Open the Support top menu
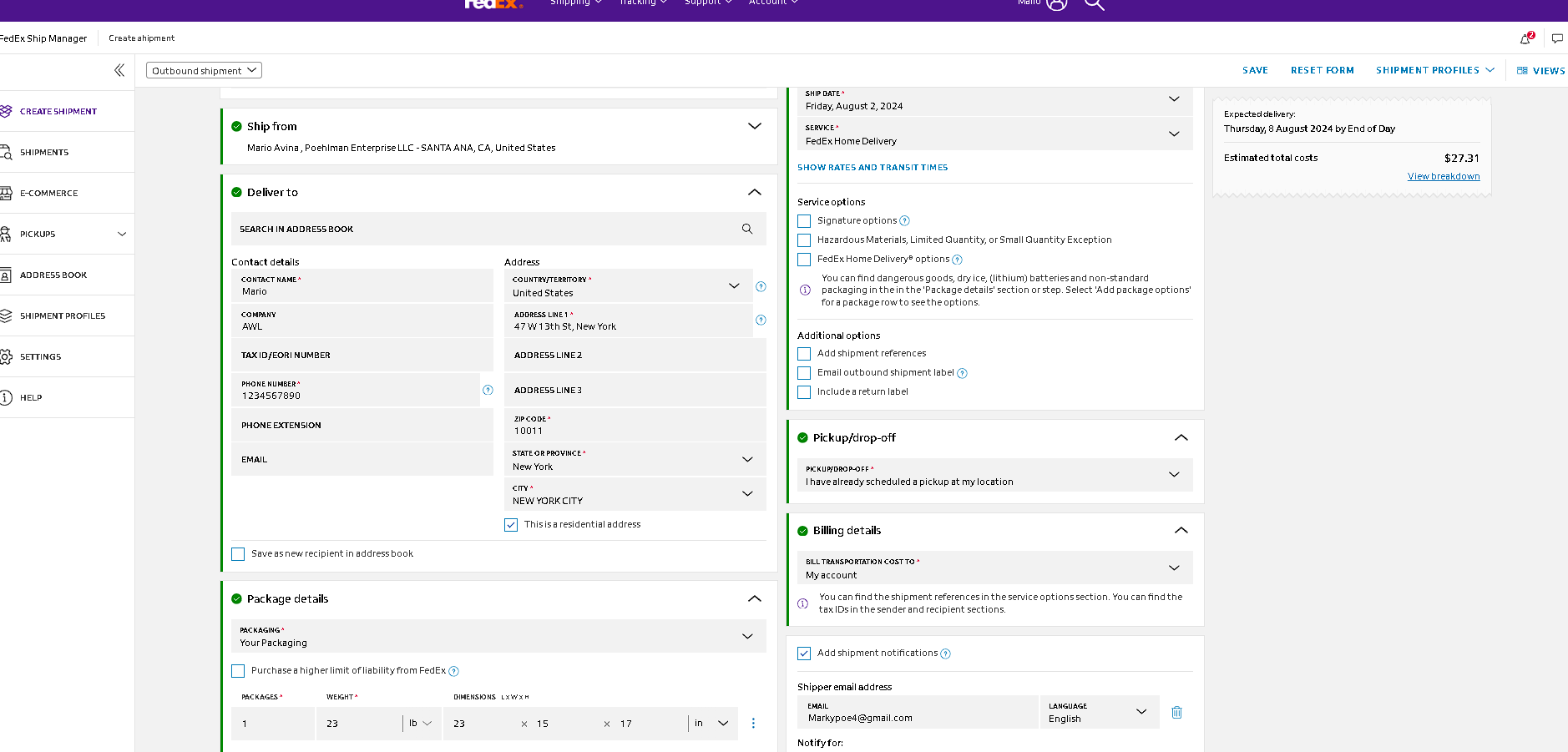Screen dimensions: 1568x752 click(708, 3)
